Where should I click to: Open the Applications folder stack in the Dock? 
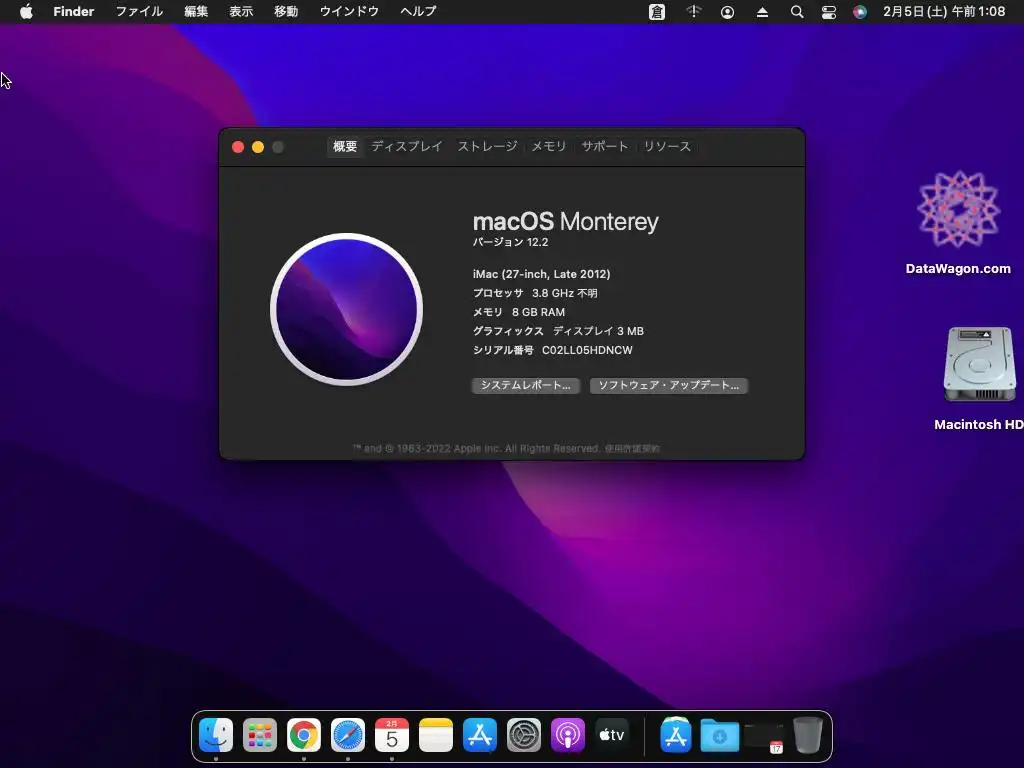click(x=676, y=735)
